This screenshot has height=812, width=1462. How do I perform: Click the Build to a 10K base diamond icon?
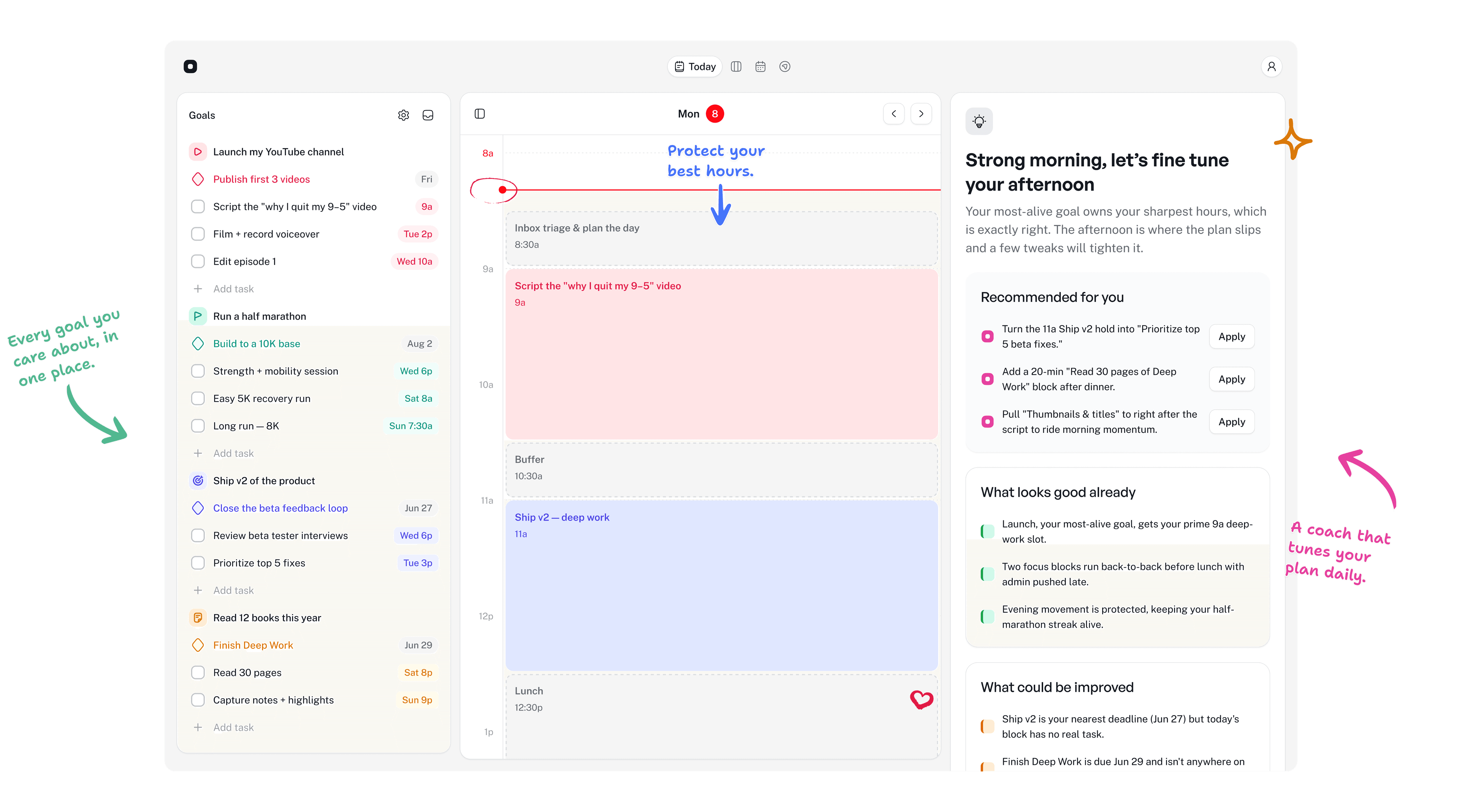[x=198, y=343]
